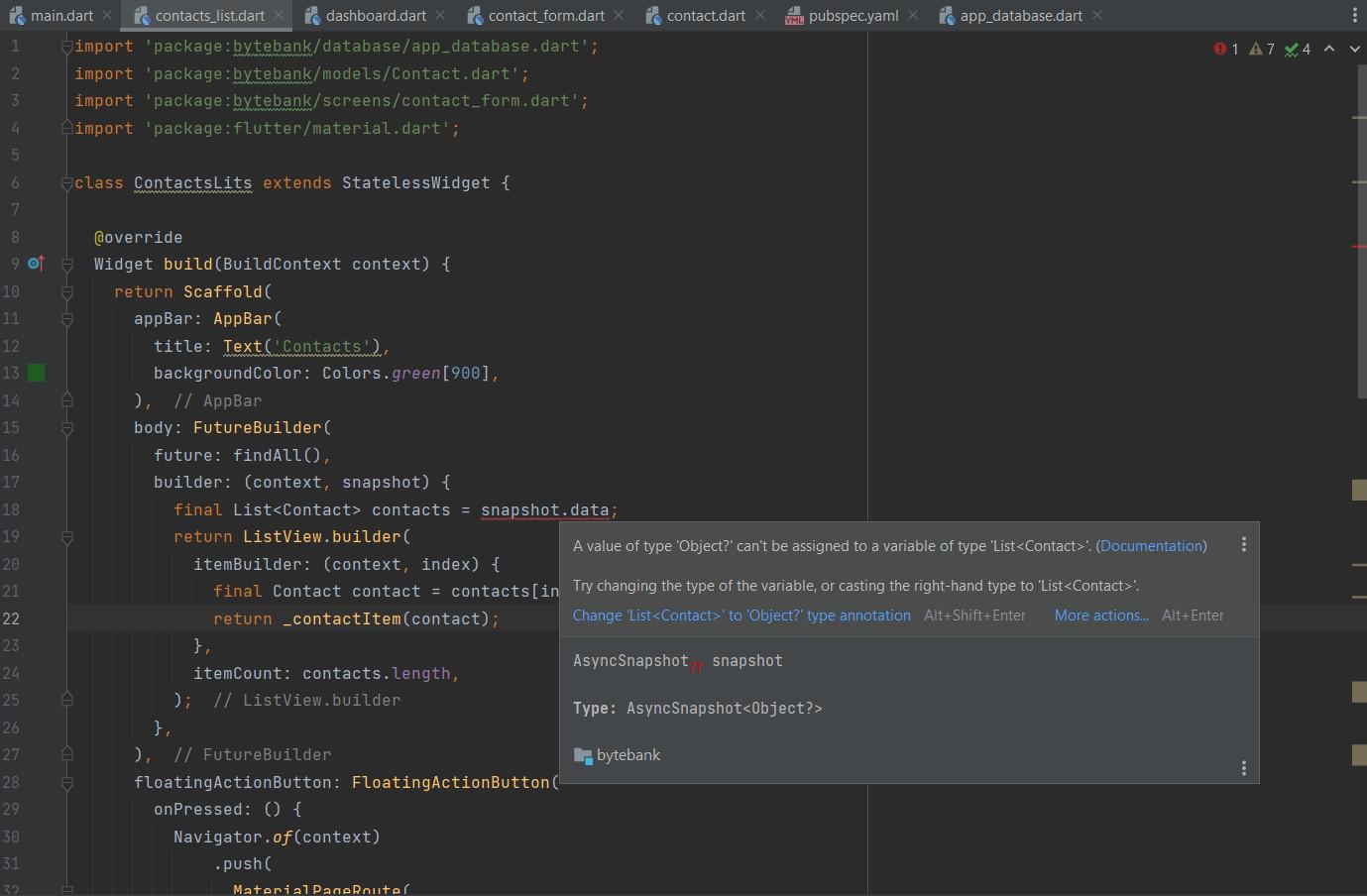The height and width of the screenshot is (896, 1367).
Task: Click the green typo count indicator
Action: point(1298,49)
